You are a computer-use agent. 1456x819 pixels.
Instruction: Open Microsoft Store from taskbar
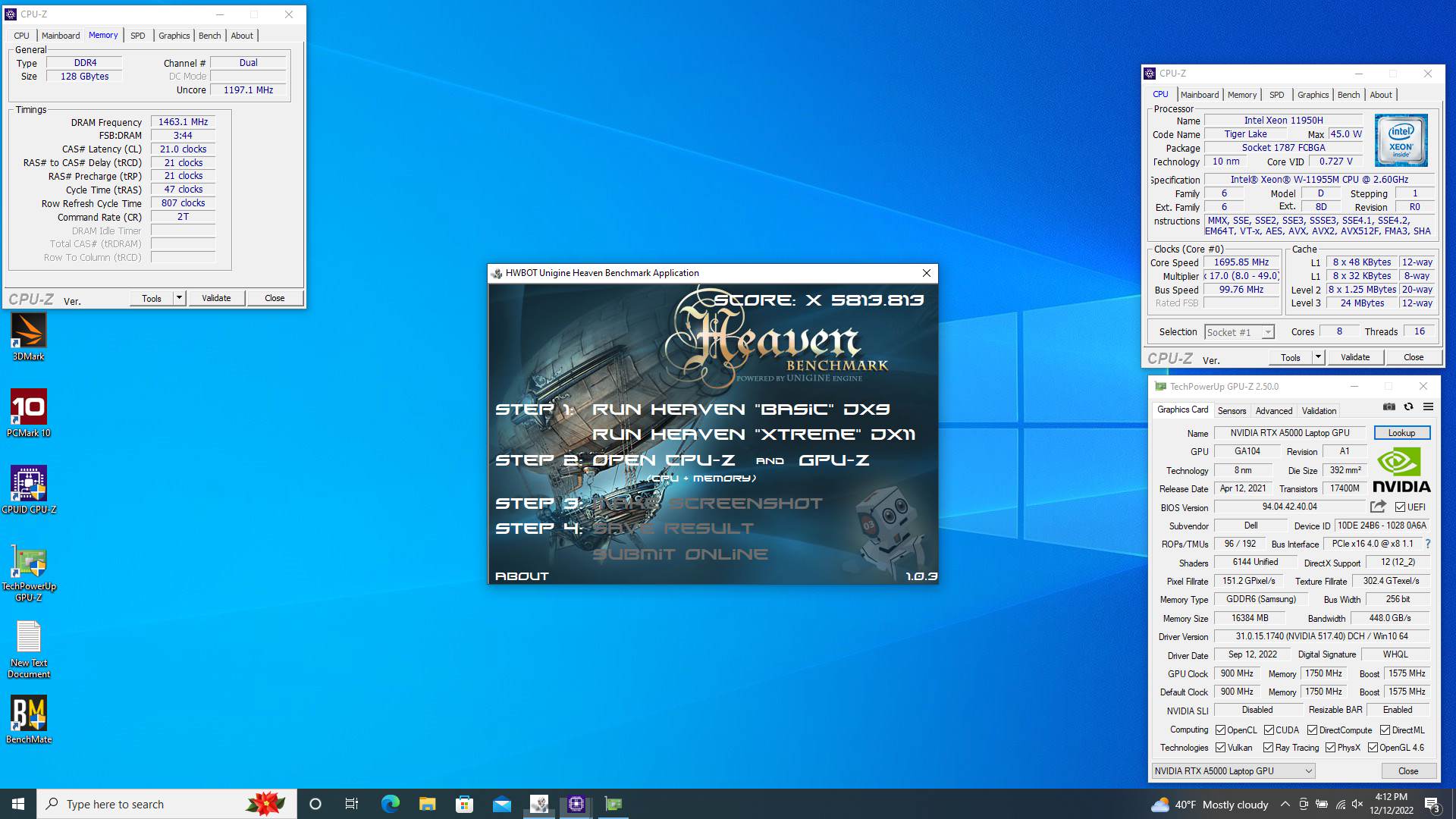(x=464, y=804)
